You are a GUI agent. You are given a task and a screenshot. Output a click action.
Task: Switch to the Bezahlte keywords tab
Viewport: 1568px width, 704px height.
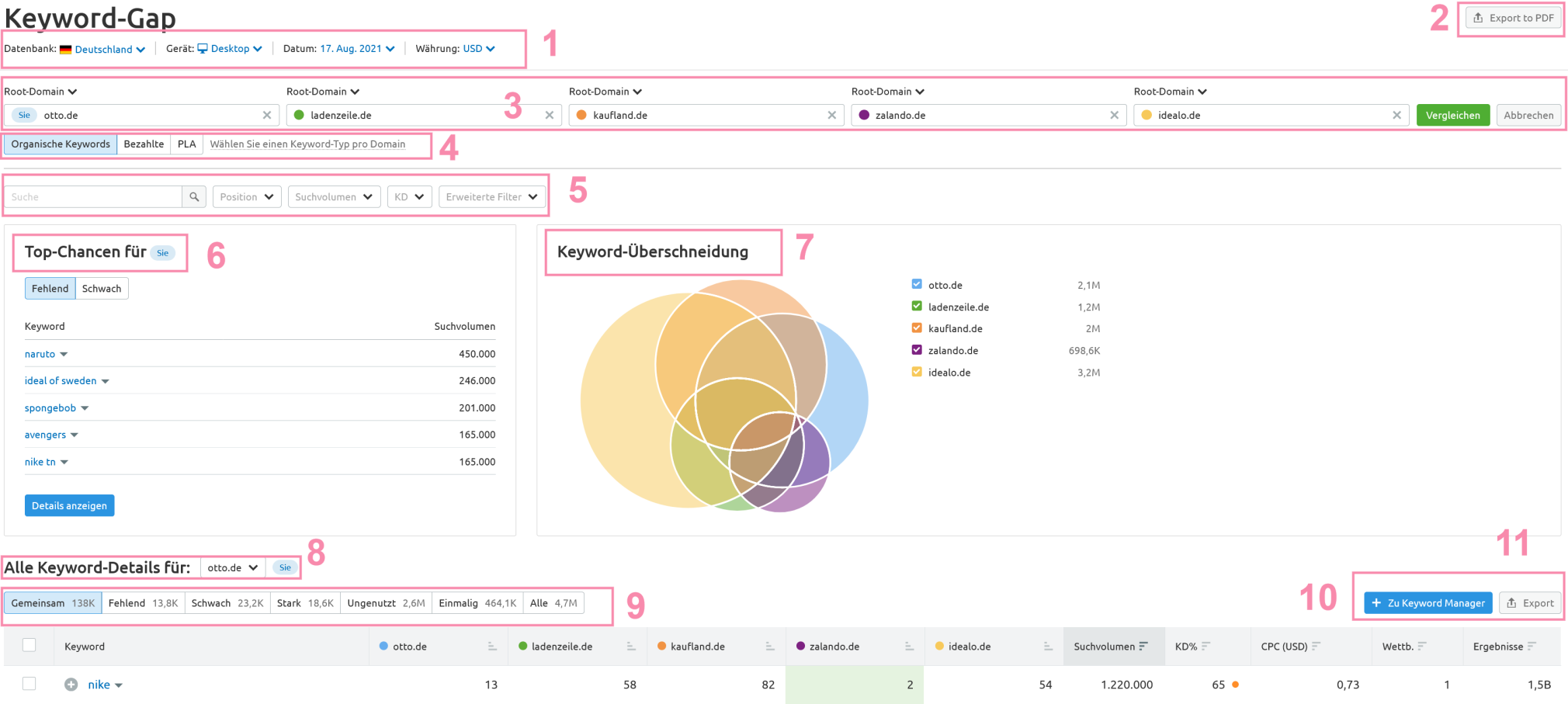coord(143,144)
